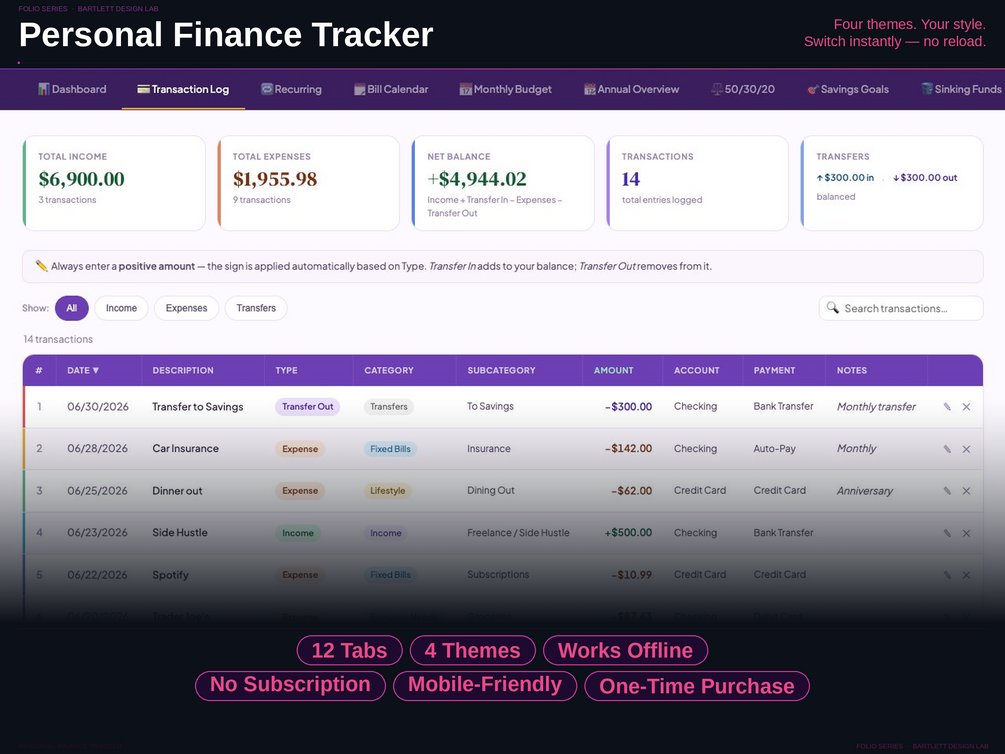Open the Monthly Budget tab
The height and width of the screenshot is (754, 1005).
506,89
